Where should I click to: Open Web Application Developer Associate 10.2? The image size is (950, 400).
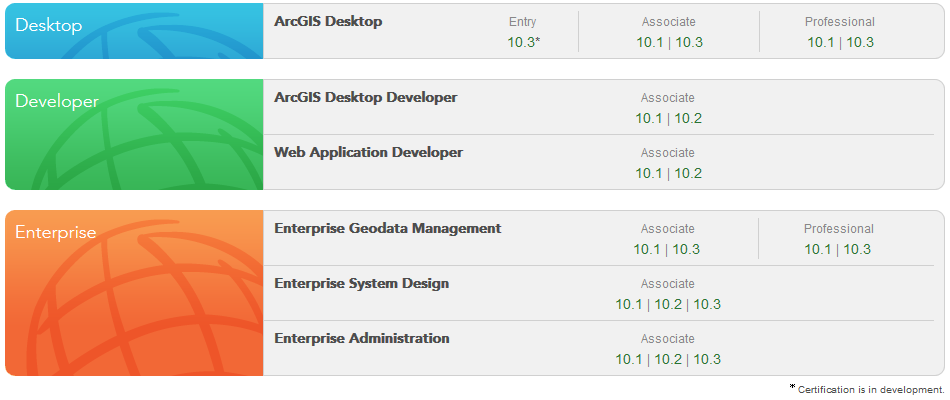tap(688, 173)
